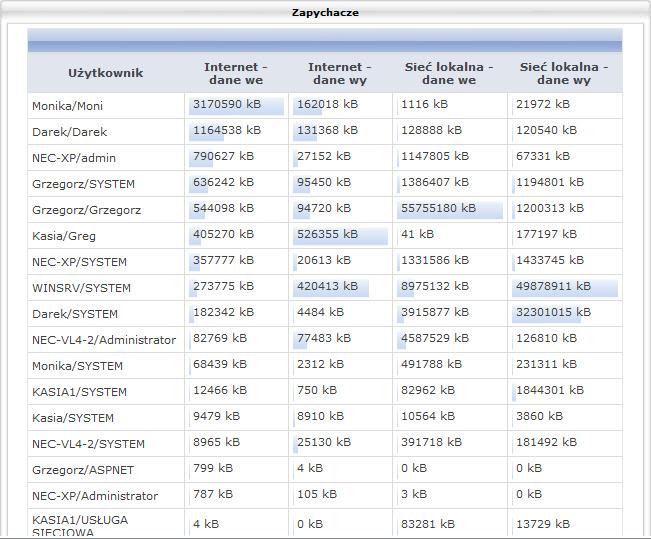This screenshot has width=651, height=539.
Task: Click the 177197 kB value
Action: pos(546,235)
